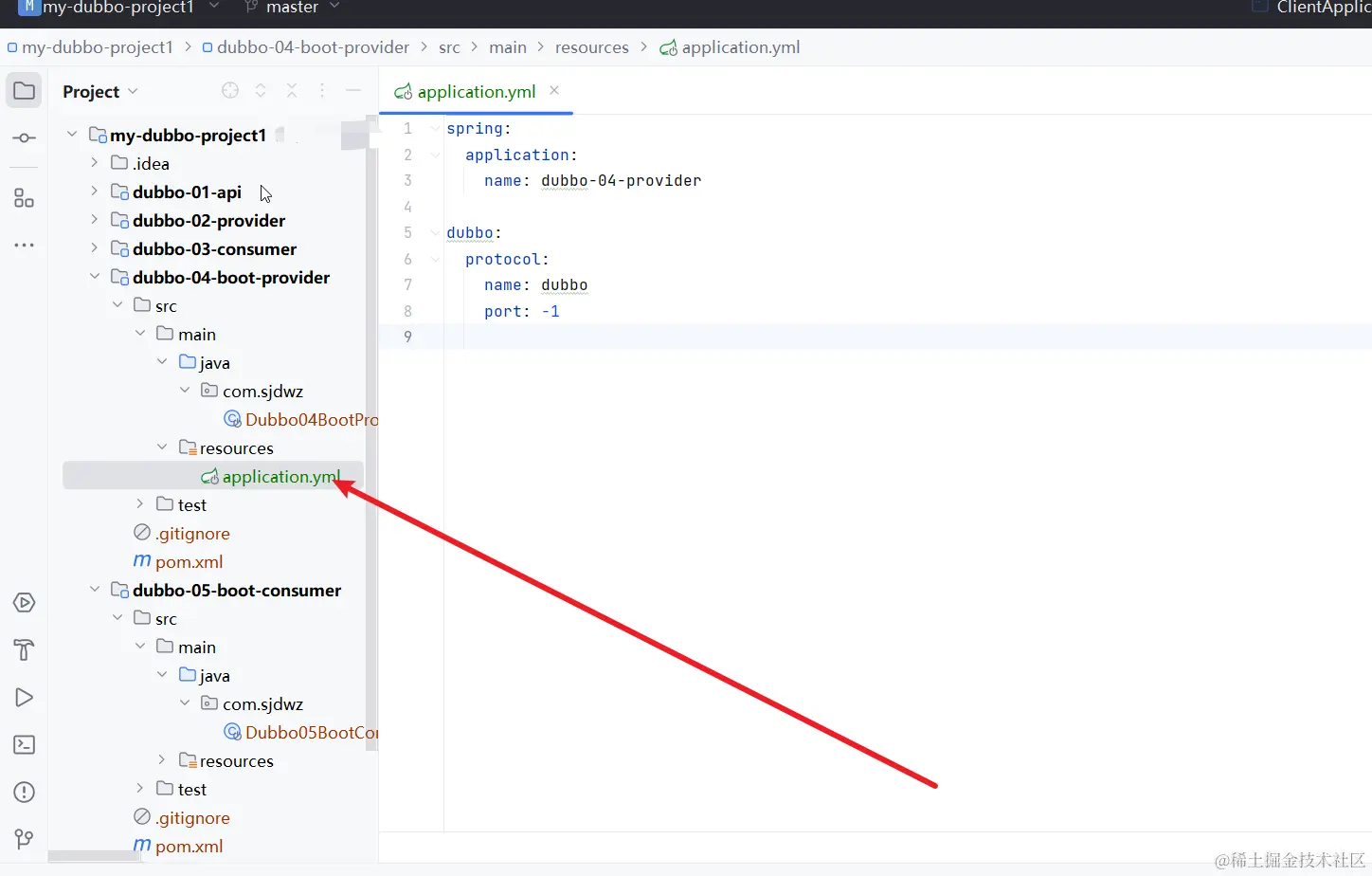Open the Terminal tool window icon

pyautogui.click(x=24, y=745)
